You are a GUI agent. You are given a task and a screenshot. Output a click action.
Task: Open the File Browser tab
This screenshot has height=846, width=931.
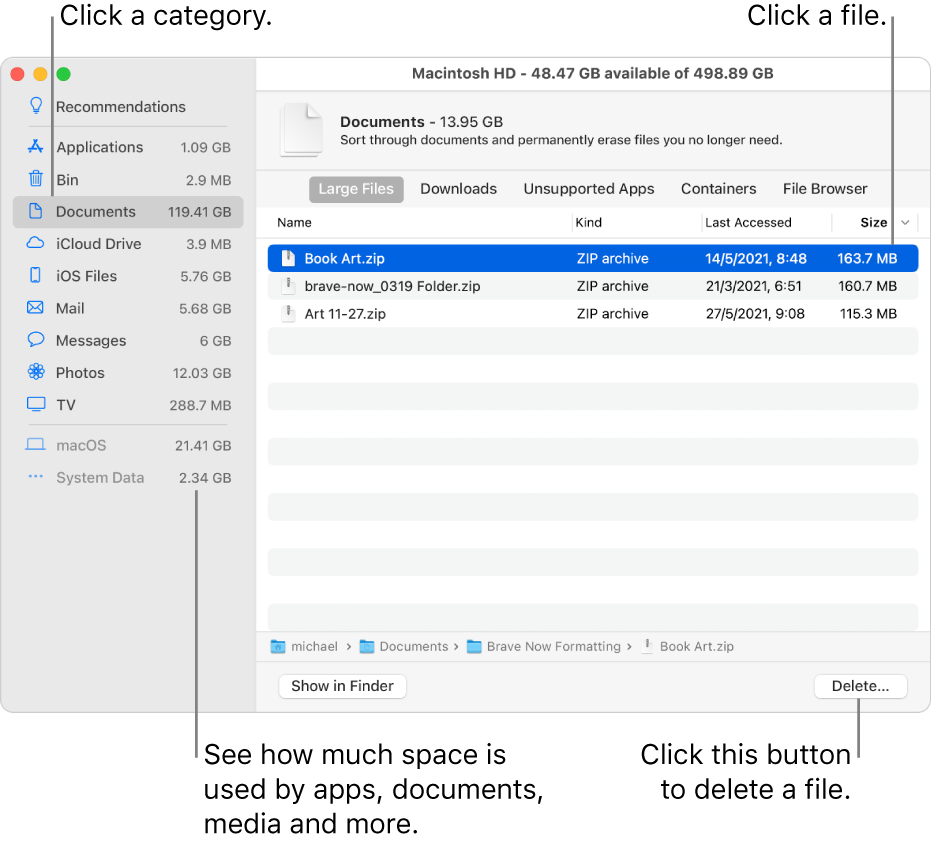pyautogui.click(x=824, y=189)
